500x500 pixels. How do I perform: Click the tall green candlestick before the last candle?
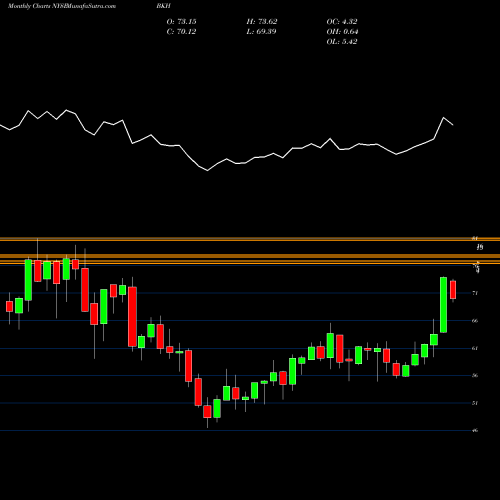443,305
